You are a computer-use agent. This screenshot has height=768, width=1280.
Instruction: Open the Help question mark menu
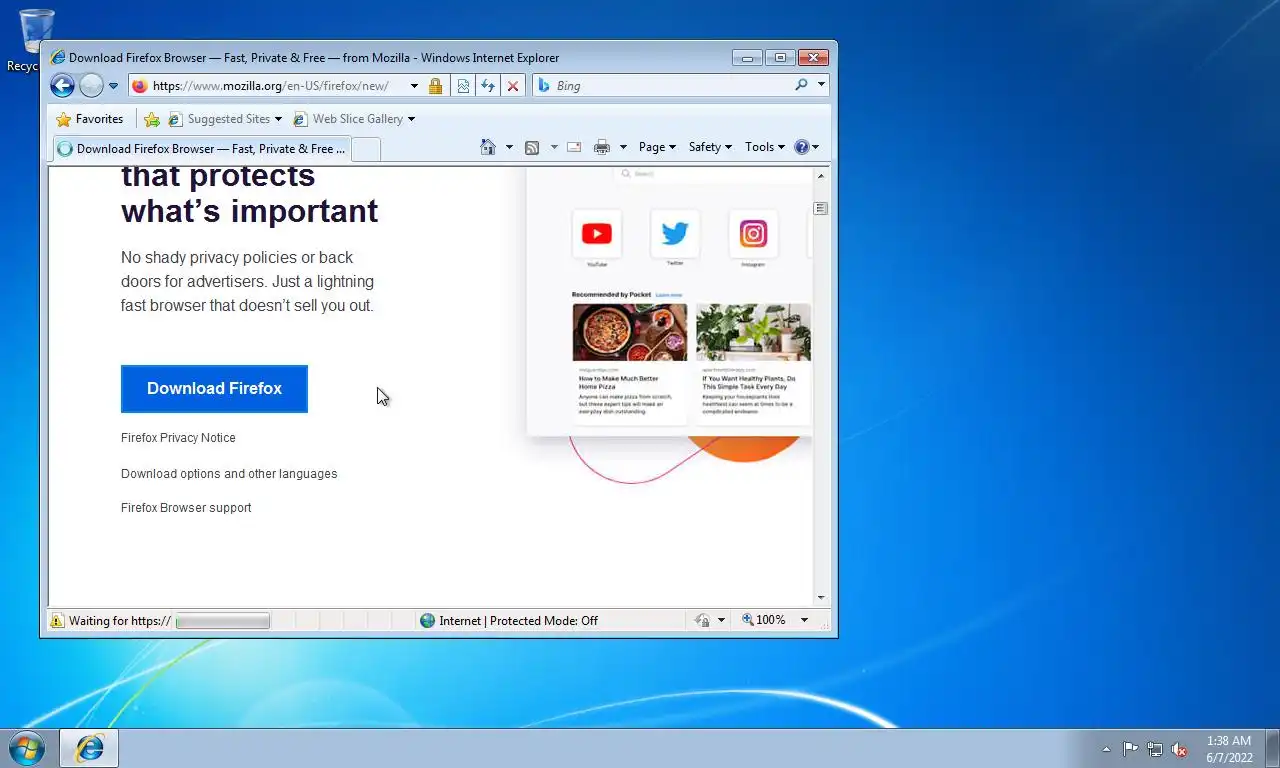point(806,147)
